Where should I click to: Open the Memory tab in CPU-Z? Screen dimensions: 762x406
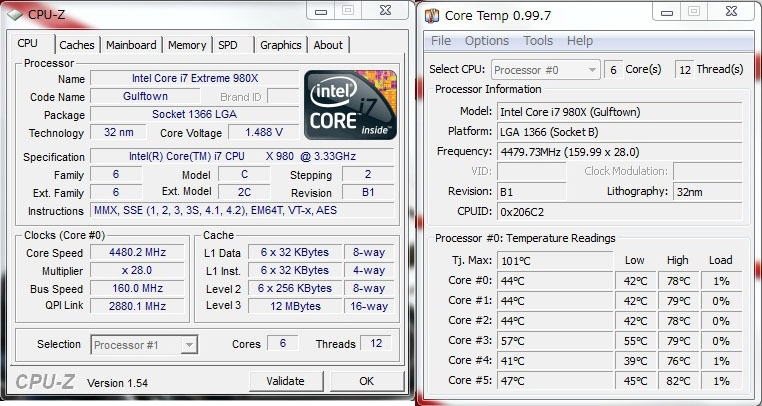pos(187,45)
